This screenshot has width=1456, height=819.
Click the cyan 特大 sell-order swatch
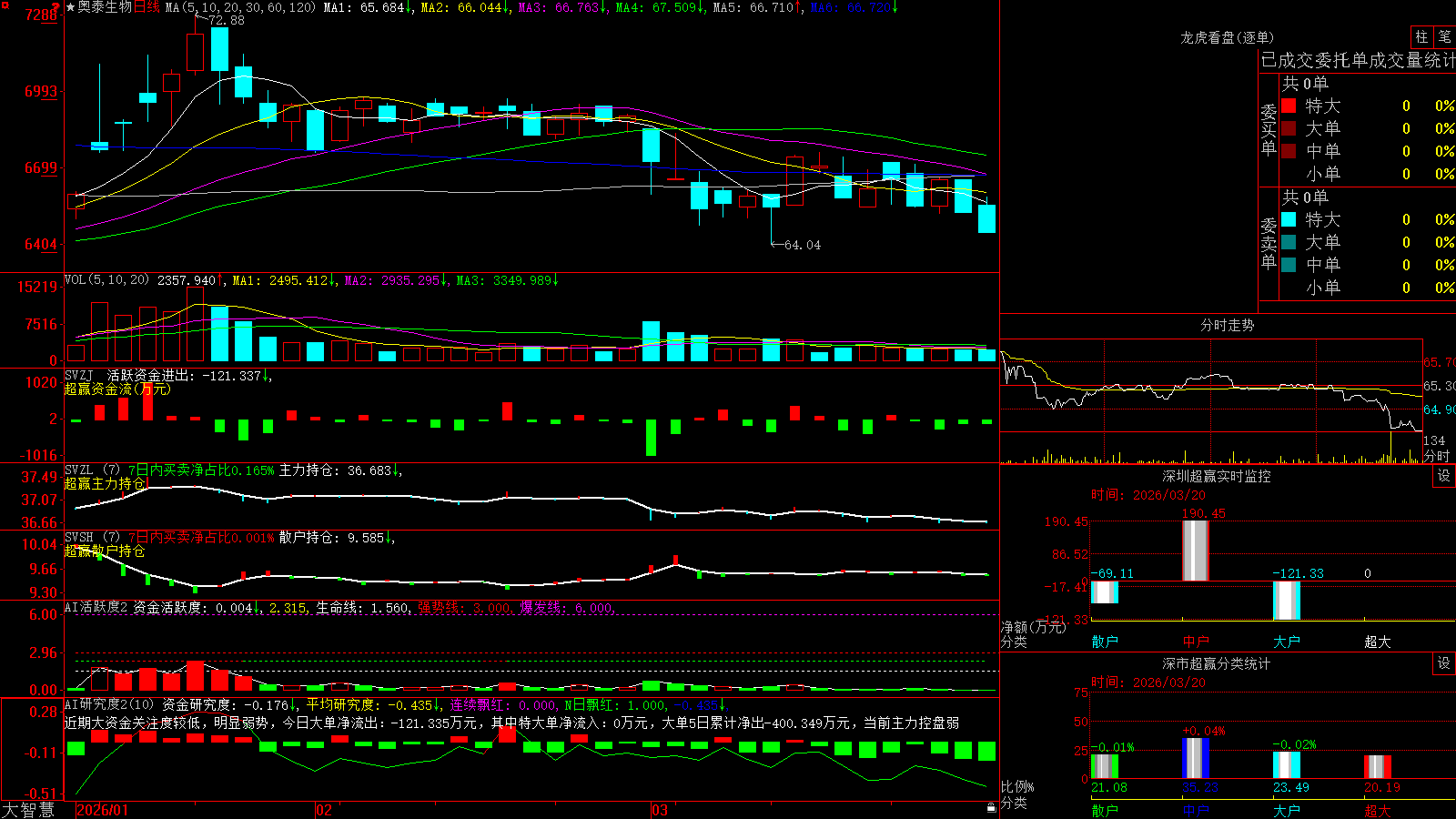(x=1289, y=219)
